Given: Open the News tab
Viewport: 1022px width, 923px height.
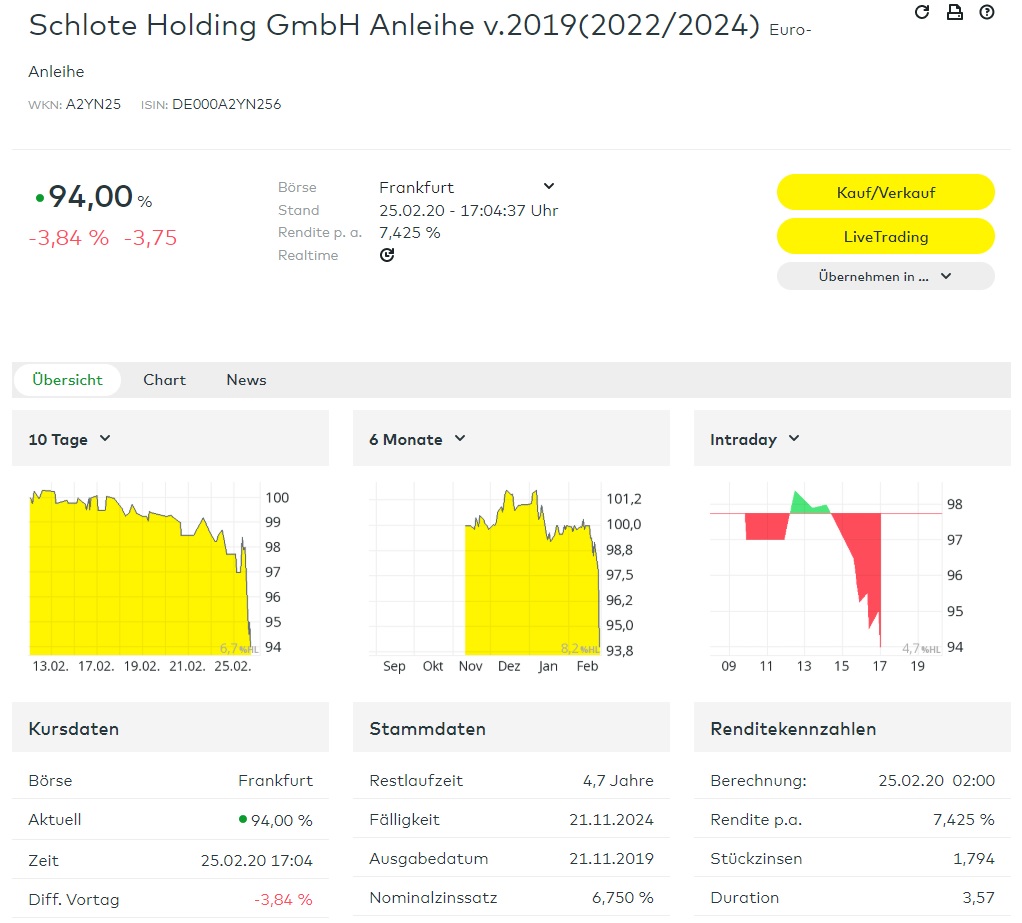Looking at the screenshot, I should coord(246,380).
